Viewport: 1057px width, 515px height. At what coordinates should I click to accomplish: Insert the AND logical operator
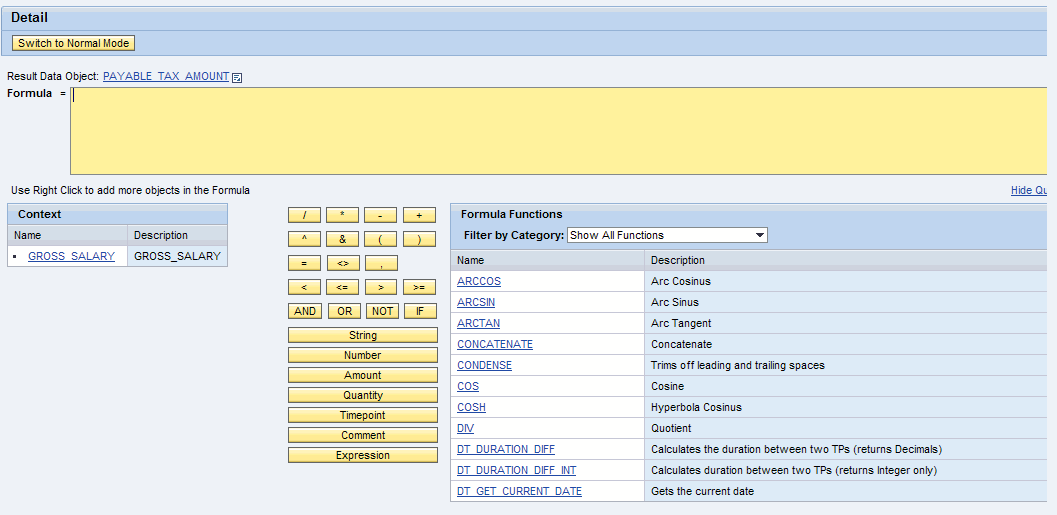pos(304,311)
